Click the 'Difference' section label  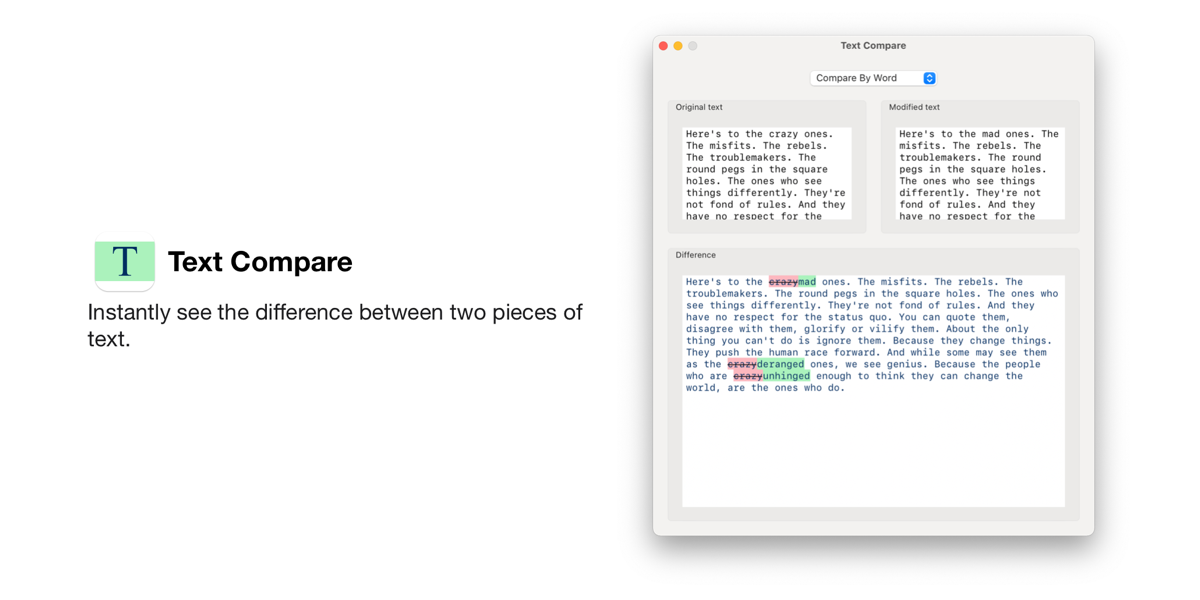[x=695, y=255]
